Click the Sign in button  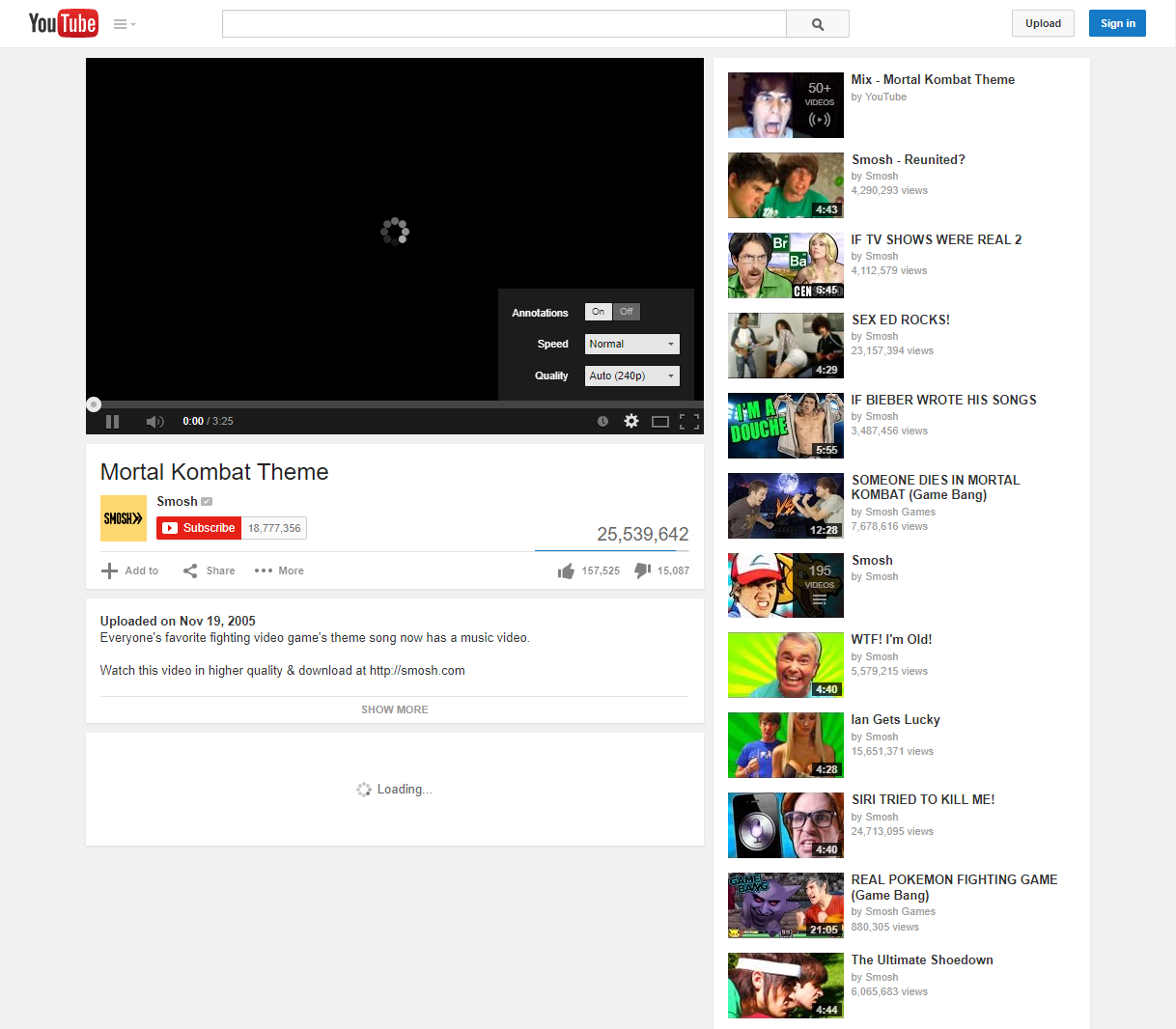click(x=1117, y=24)
